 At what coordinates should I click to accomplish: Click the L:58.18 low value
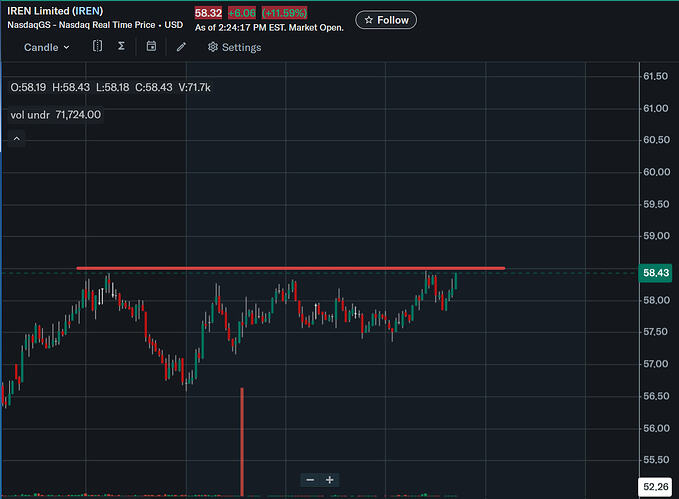[113, 87]
